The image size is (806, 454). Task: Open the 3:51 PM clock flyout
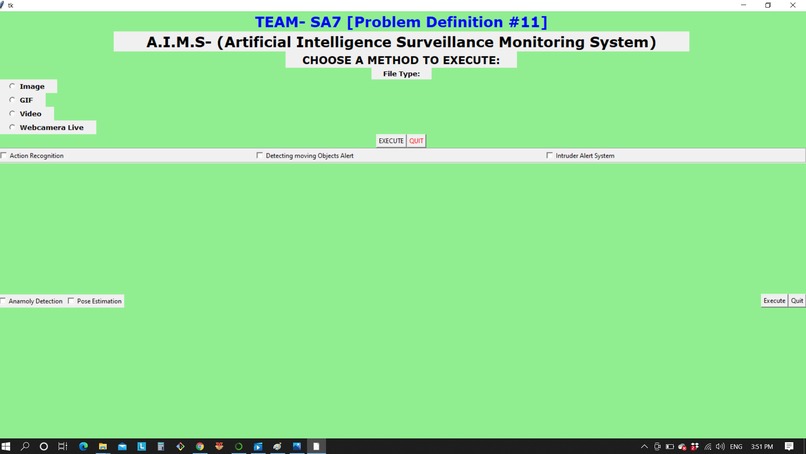click(762, 446)
